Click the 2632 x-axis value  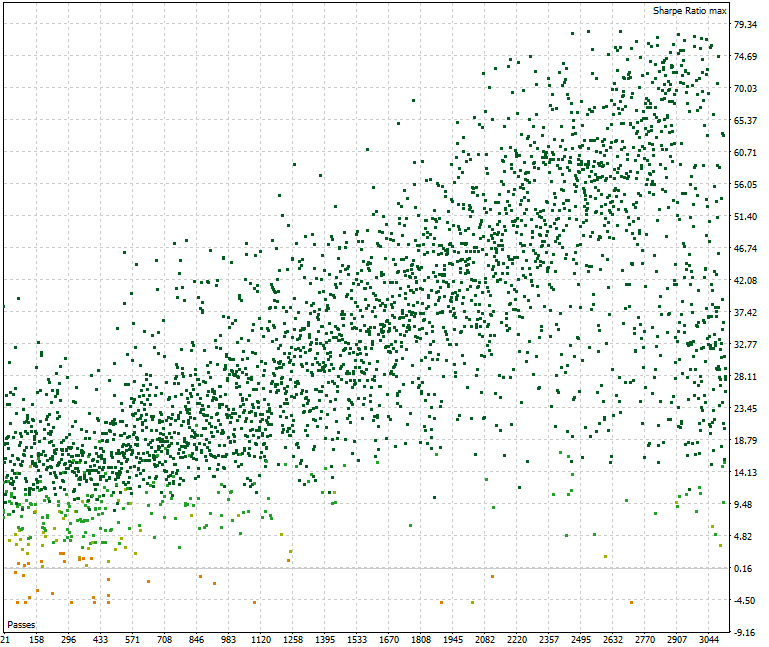(x=613, y=640)
